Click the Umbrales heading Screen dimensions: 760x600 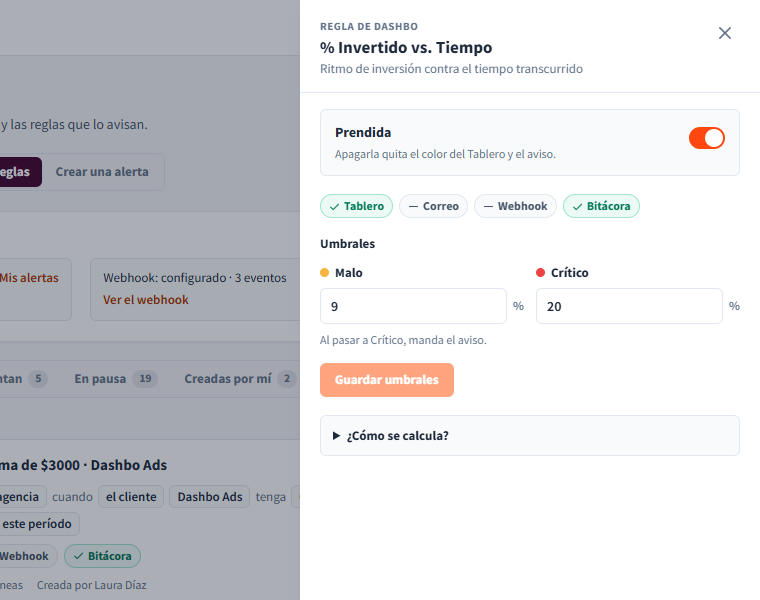[348, 244]
